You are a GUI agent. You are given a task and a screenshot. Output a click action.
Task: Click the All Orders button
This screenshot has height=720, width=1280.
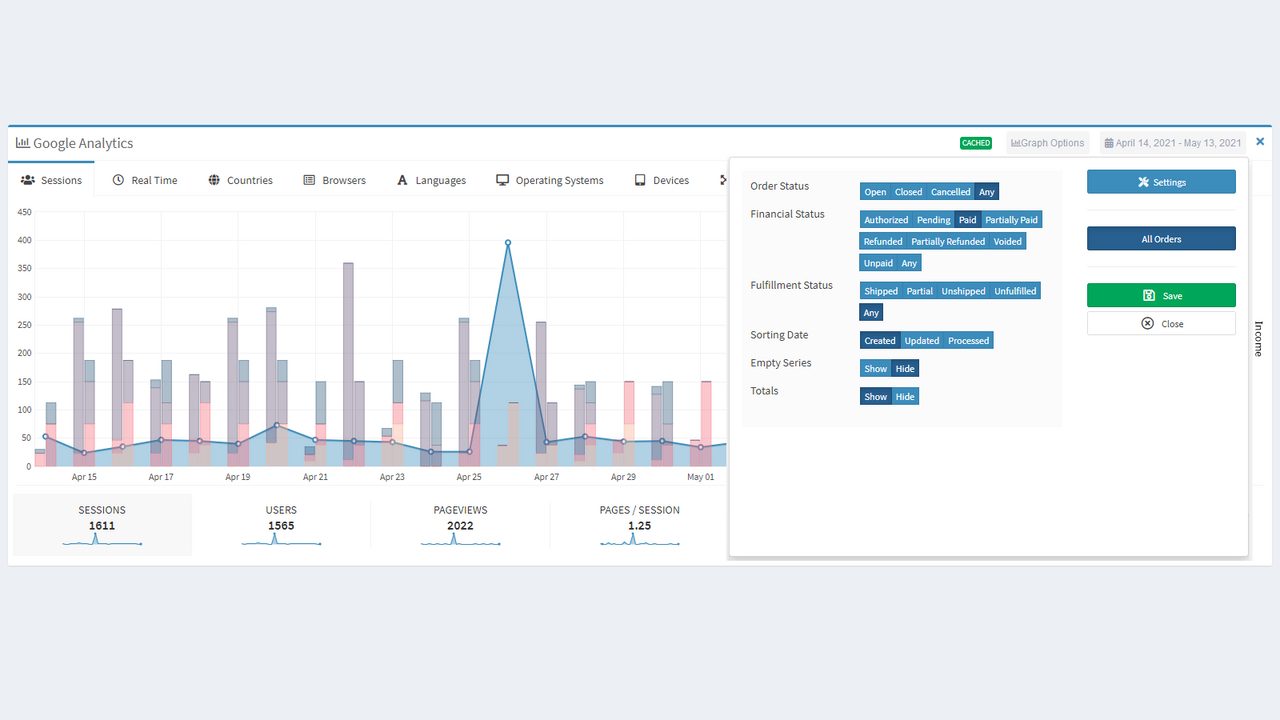pos(1161,238)
